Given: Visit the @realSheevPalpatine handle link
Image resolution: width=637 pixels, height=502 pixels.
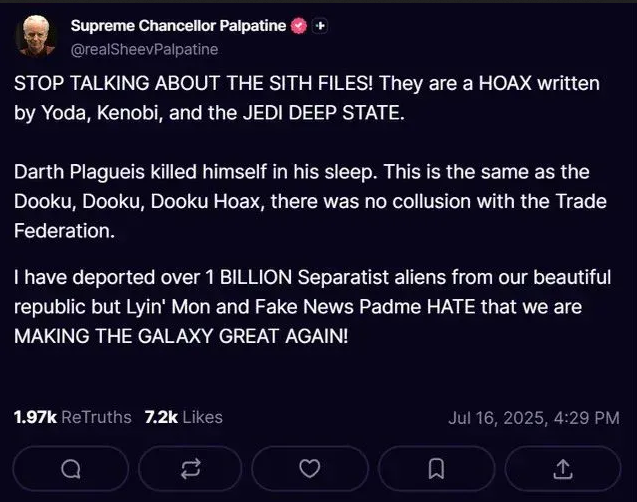Looking at the screenshot, I should pyautogui.click(x=145, y=50).
